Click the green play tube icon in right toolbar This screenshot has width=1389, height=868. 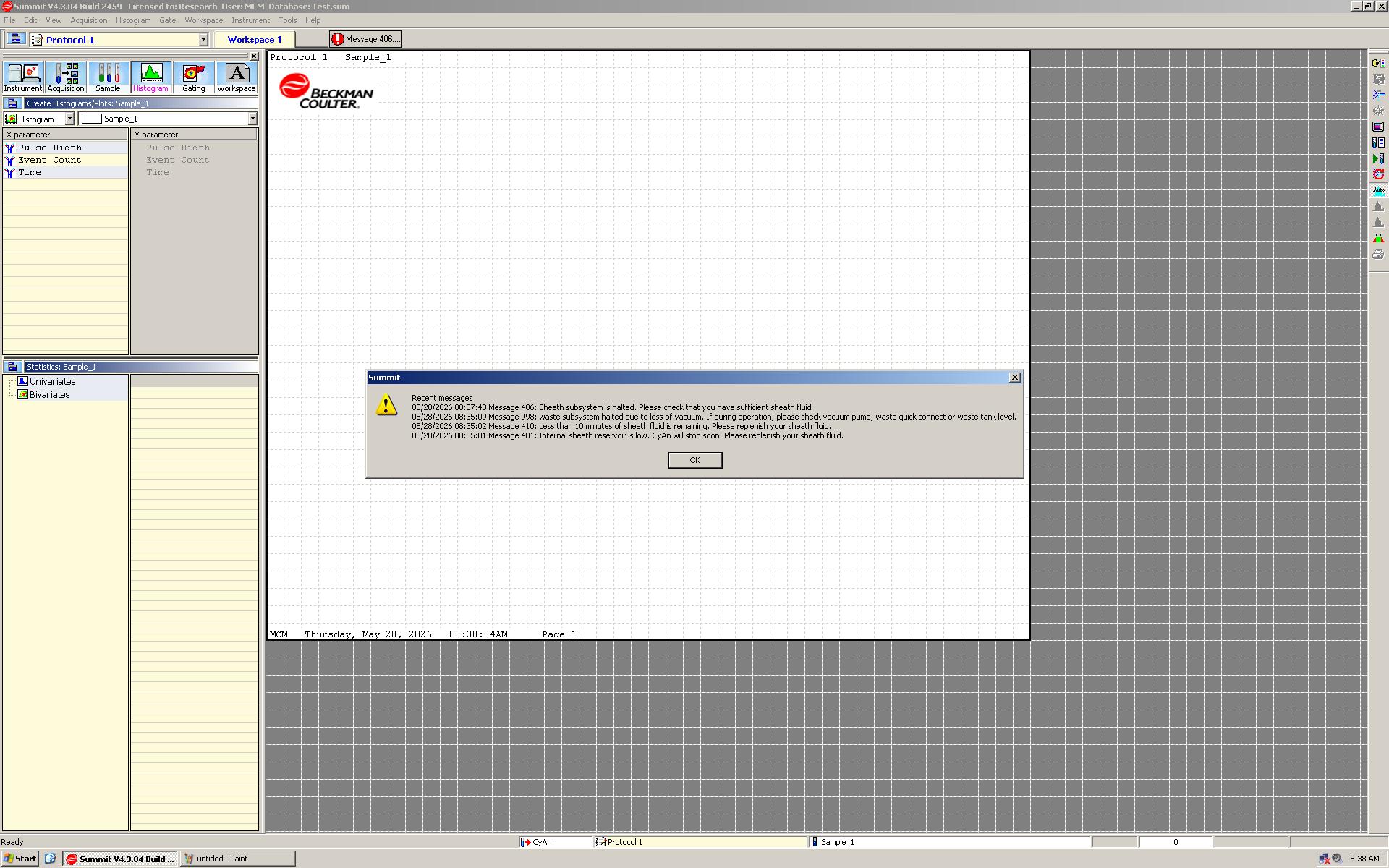pyautogui.click(x=1378, y=158)
